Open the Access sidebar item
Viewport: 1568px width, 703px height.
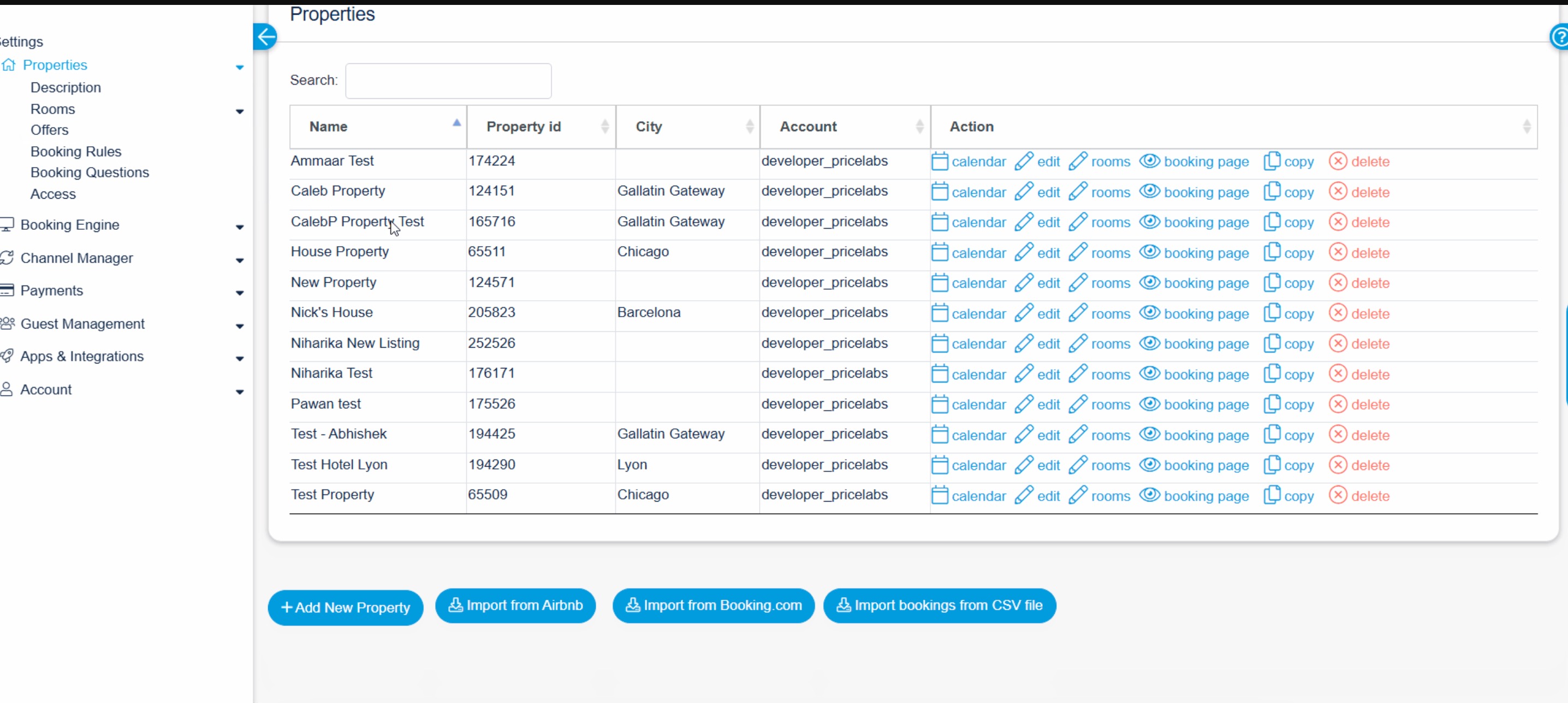click(x=53, y=194)
